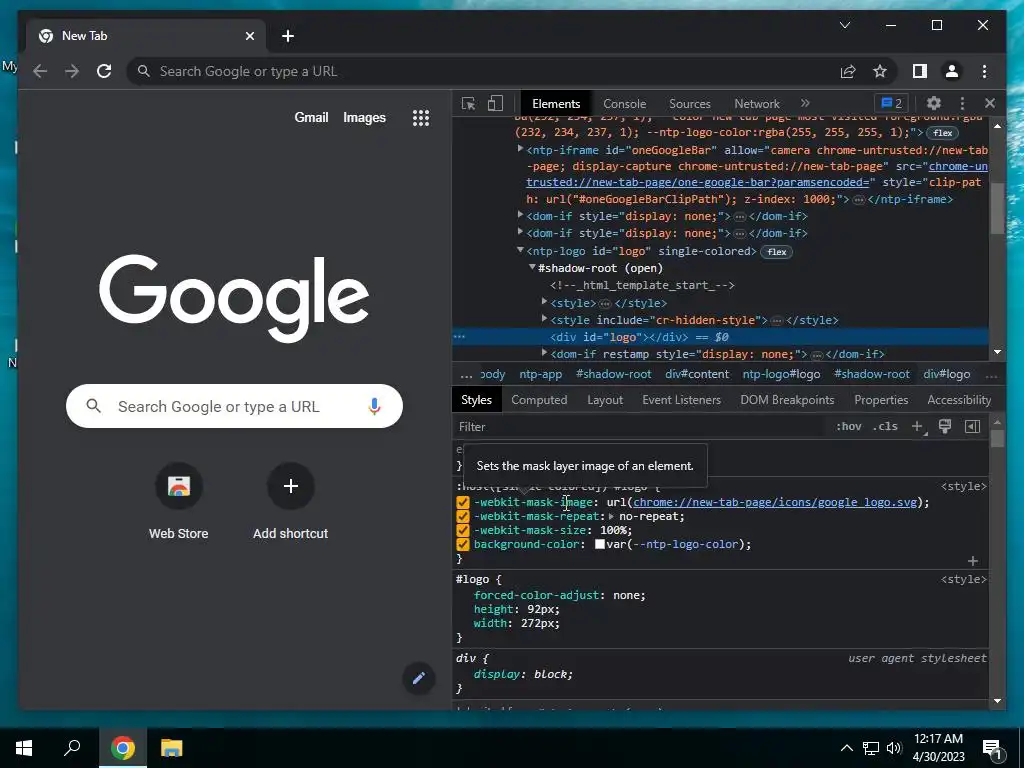
Task: Show the computed styles sidebar toggle
Action: pyautogui.click(x=972, y=426)
